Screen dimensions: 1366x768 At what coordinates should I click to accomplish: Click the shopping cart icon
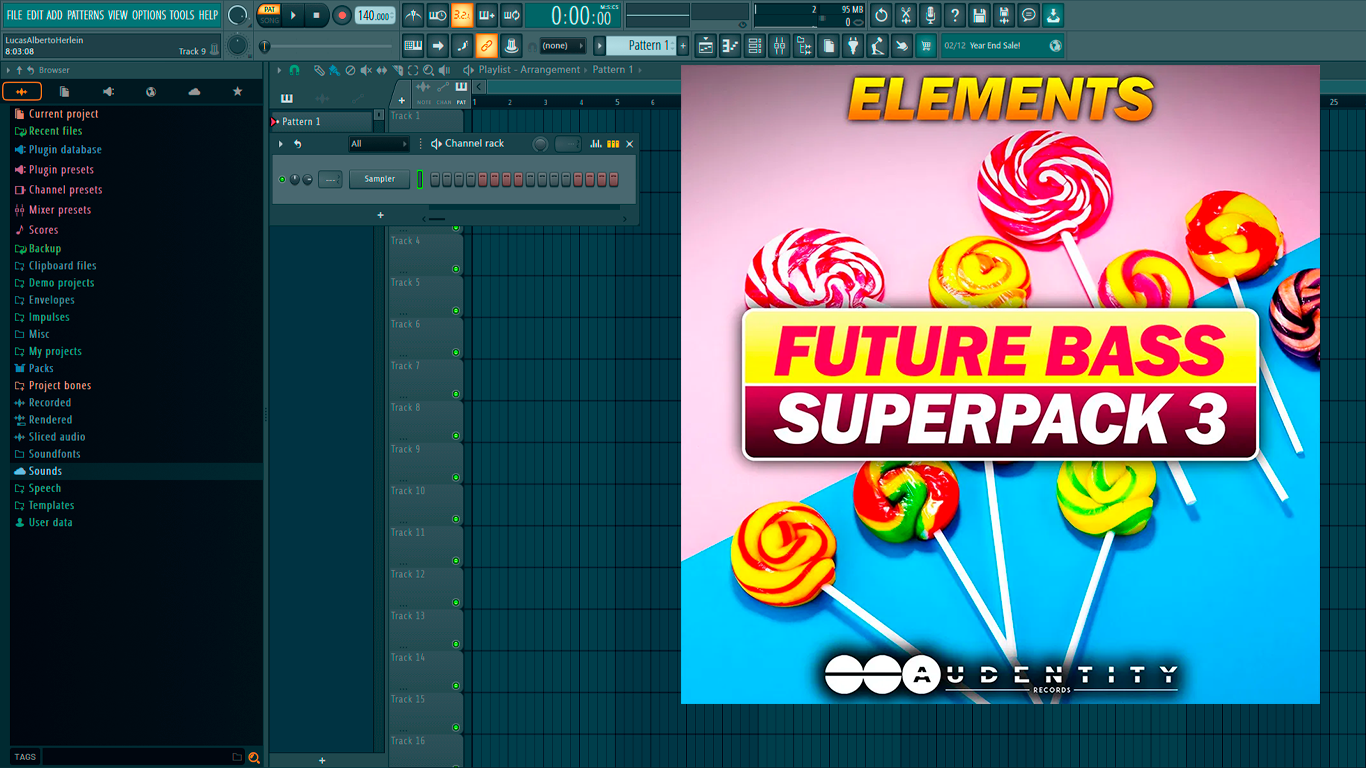pyautogui.click(x=926, y=45)
